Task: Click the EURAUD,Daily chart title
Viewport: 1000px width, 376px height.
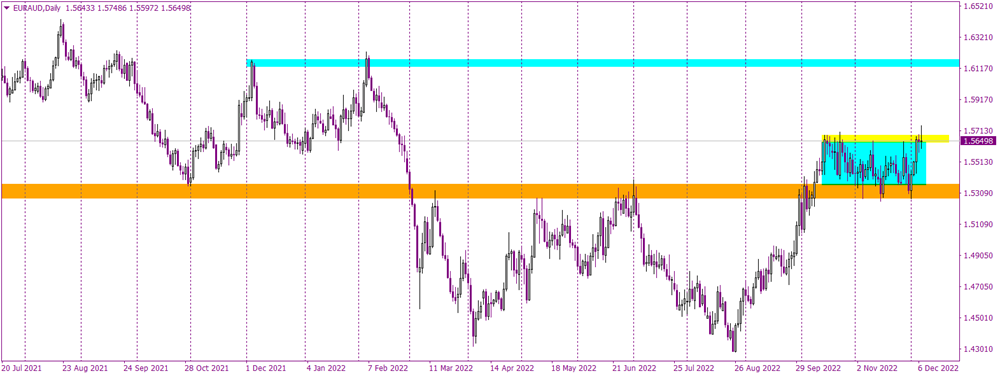Action: coord(36,7)
